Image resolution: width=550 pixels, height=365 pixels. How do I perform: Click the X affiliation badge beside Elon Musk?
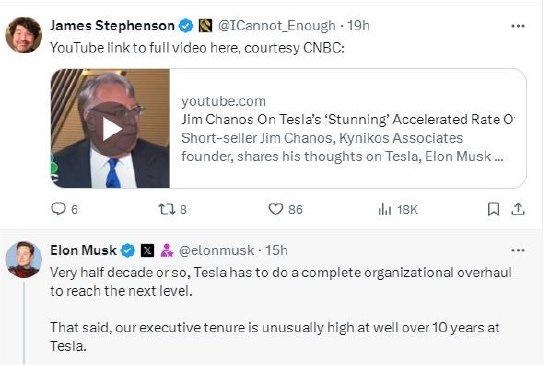coord(147,250)
